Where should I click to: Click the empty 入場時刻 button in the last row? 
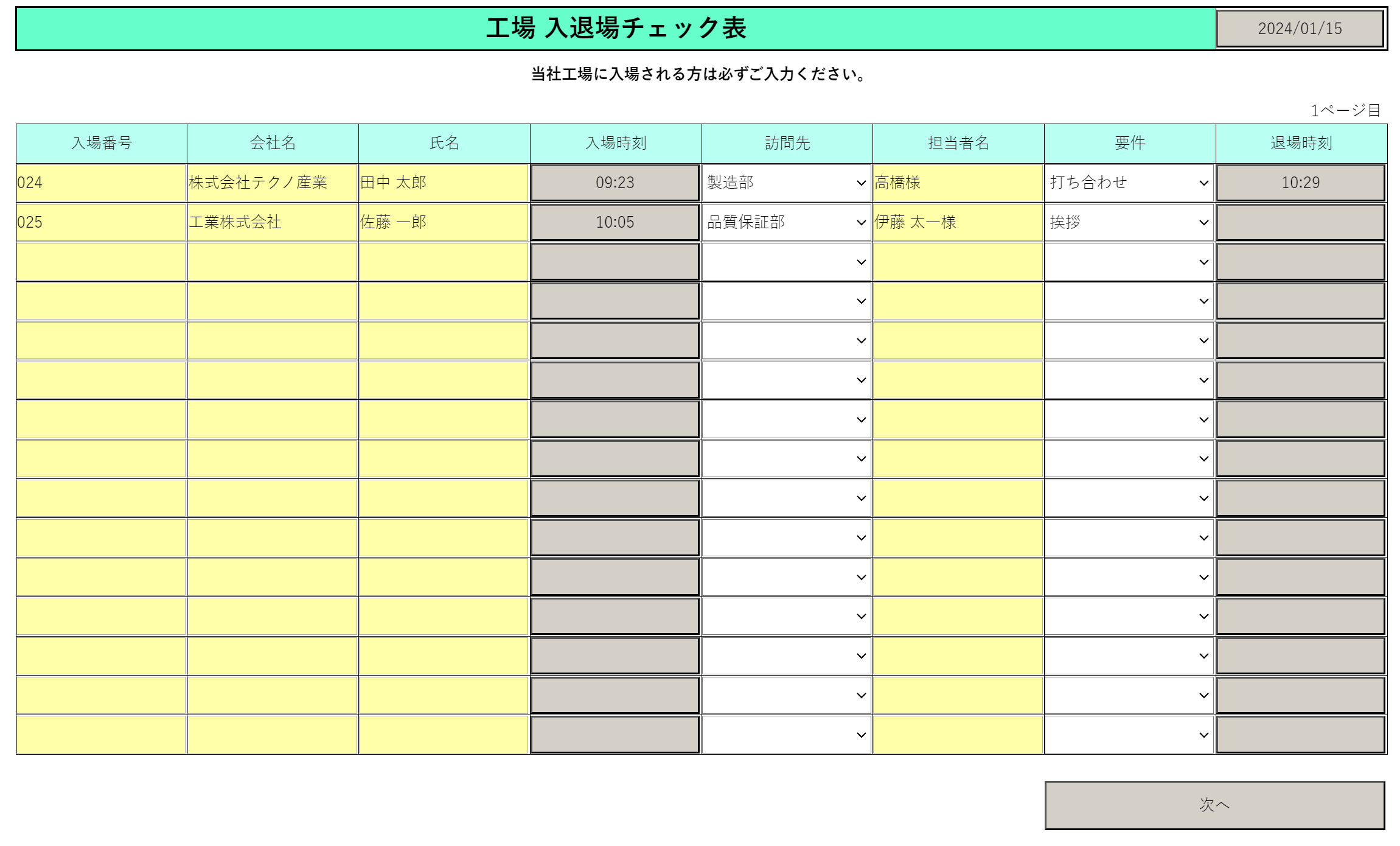(615, 735)
